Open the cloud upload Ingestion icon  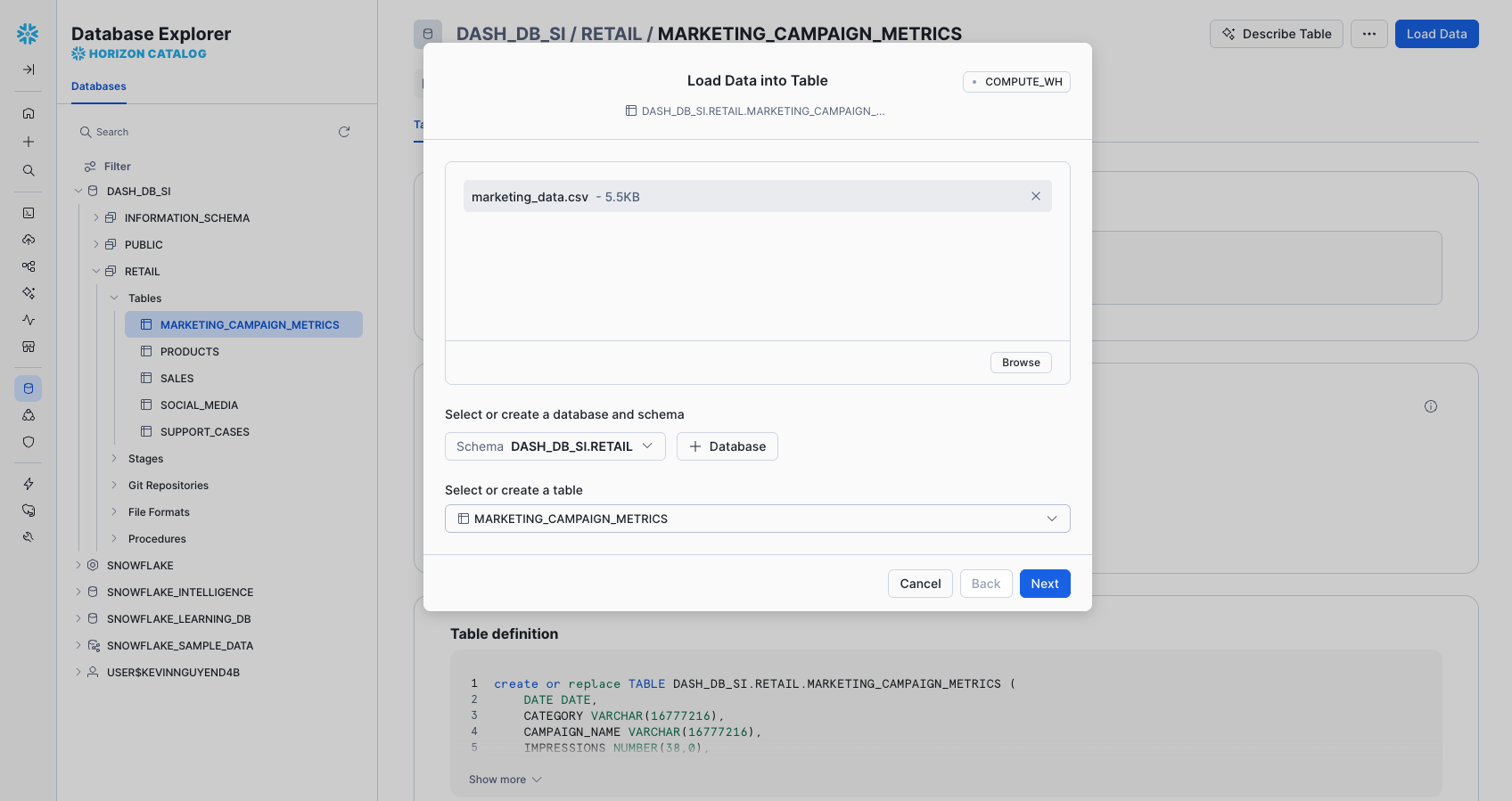[x=29, y=240]
